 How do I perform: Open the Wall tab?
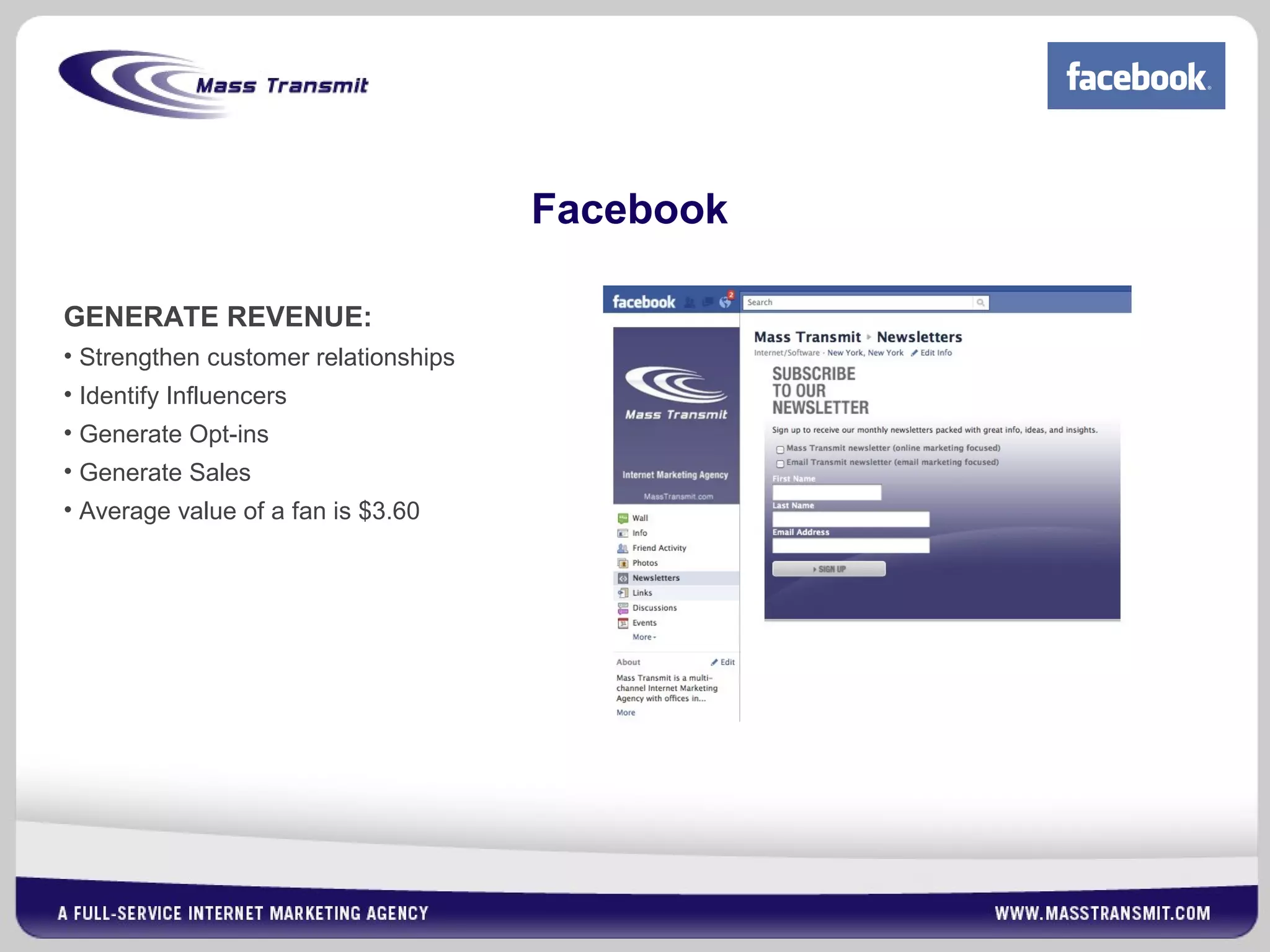[640, 518]
